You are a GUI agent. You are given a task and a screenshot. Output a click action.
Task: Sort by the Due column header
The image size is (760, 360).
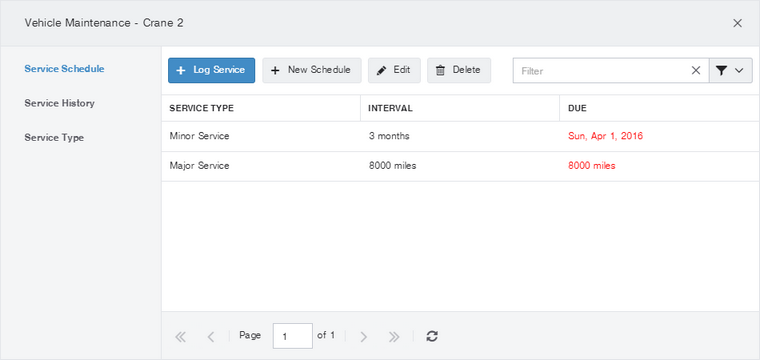tap(660, 108)
